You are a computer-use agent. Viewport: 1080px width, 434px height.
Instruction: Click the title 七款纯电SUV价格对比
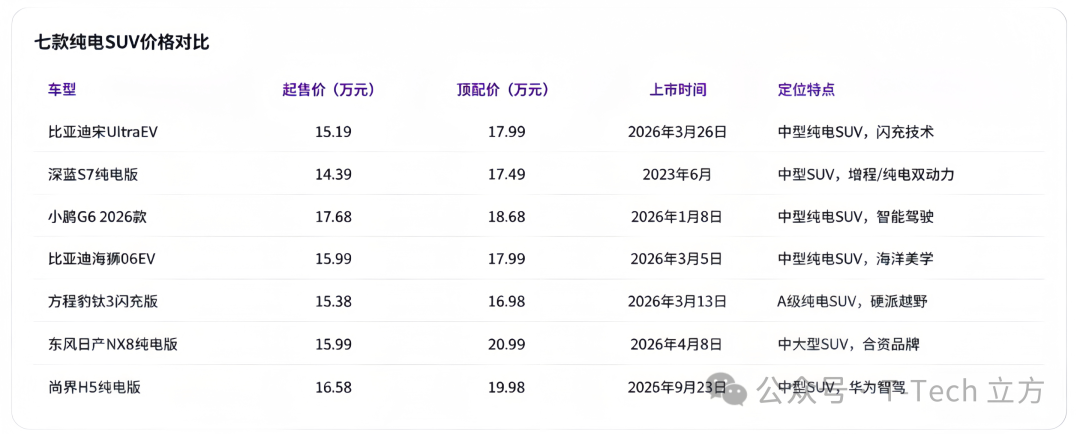[x=122, y=43]
